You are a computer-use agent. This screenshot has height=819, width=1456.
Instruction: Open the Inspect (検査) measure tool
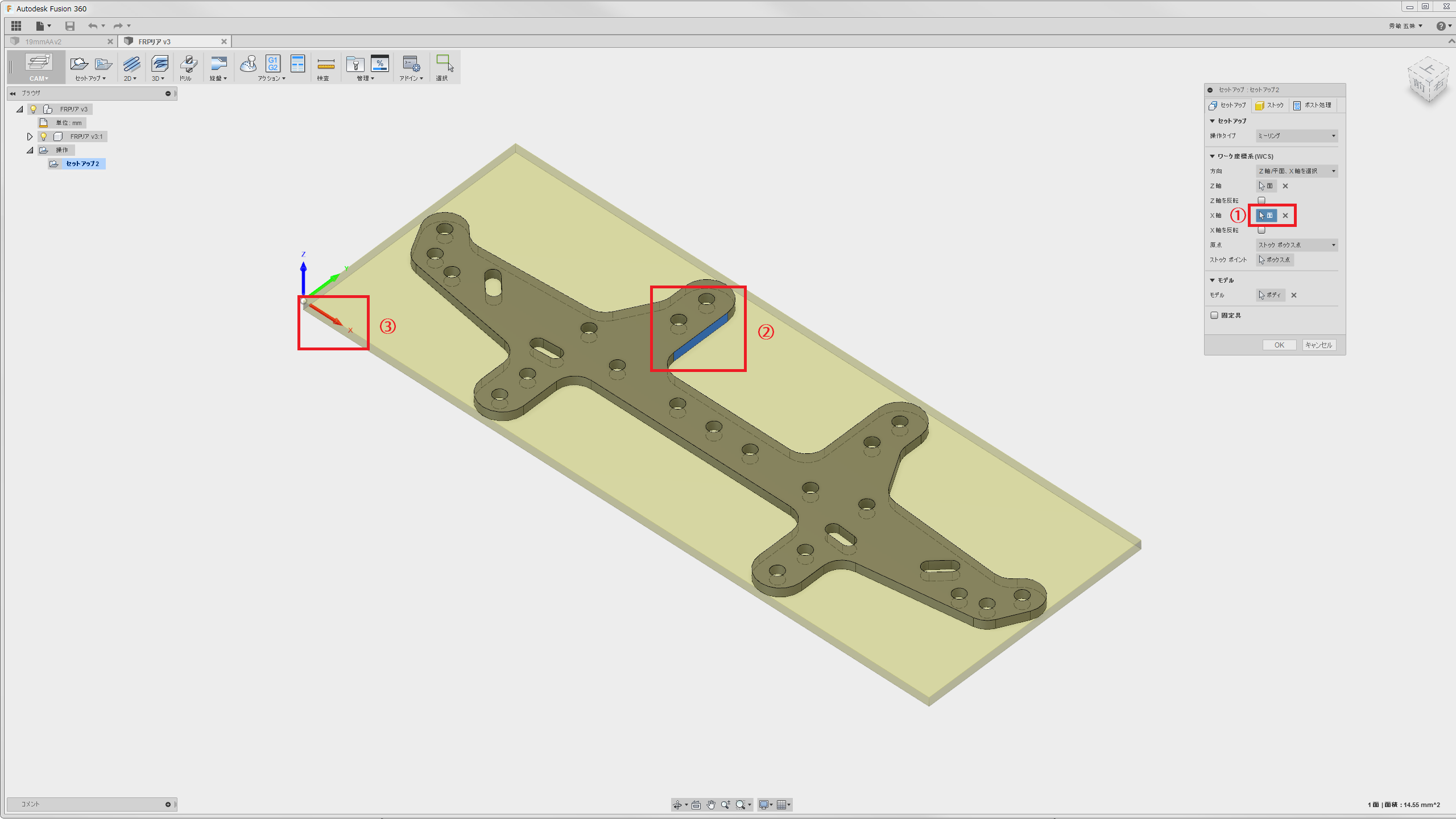point(325,64)
